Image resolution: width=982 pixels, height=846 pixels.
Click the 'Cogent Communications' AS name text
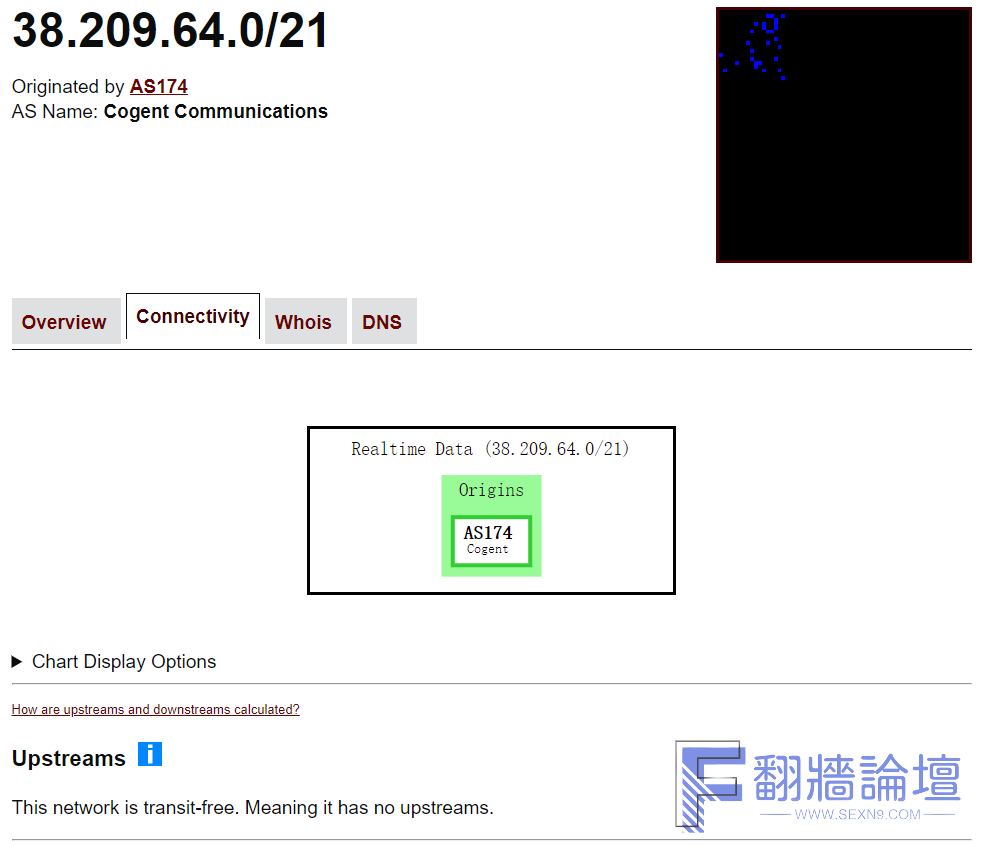click(215, 111)
